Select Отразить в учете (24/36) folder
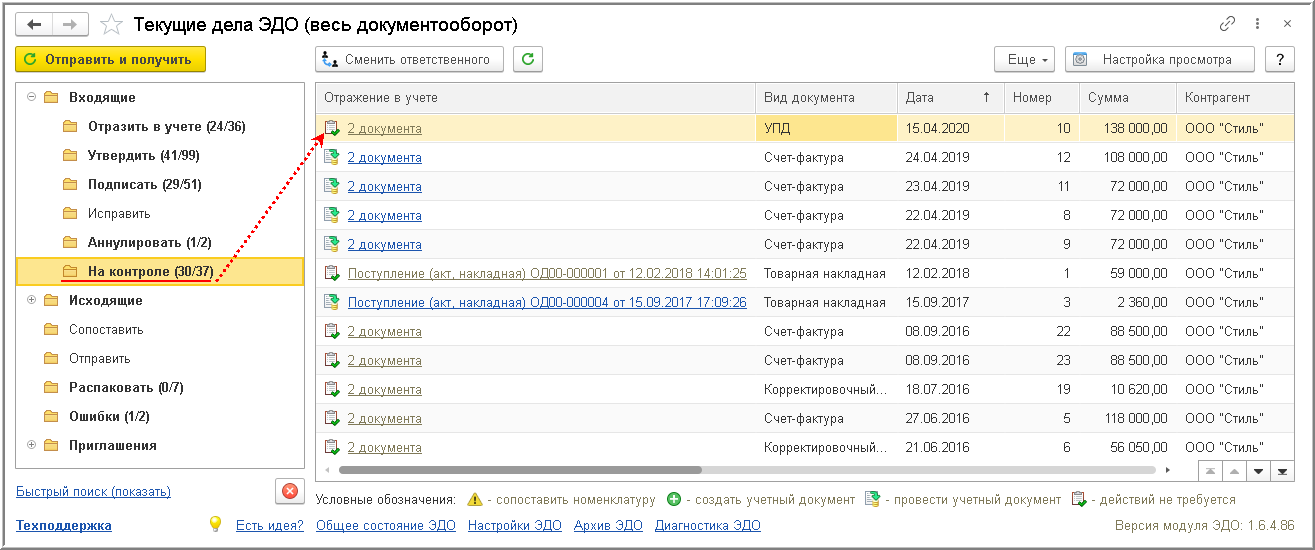Viewport: 1315px width, 550px height. (166, 127)
